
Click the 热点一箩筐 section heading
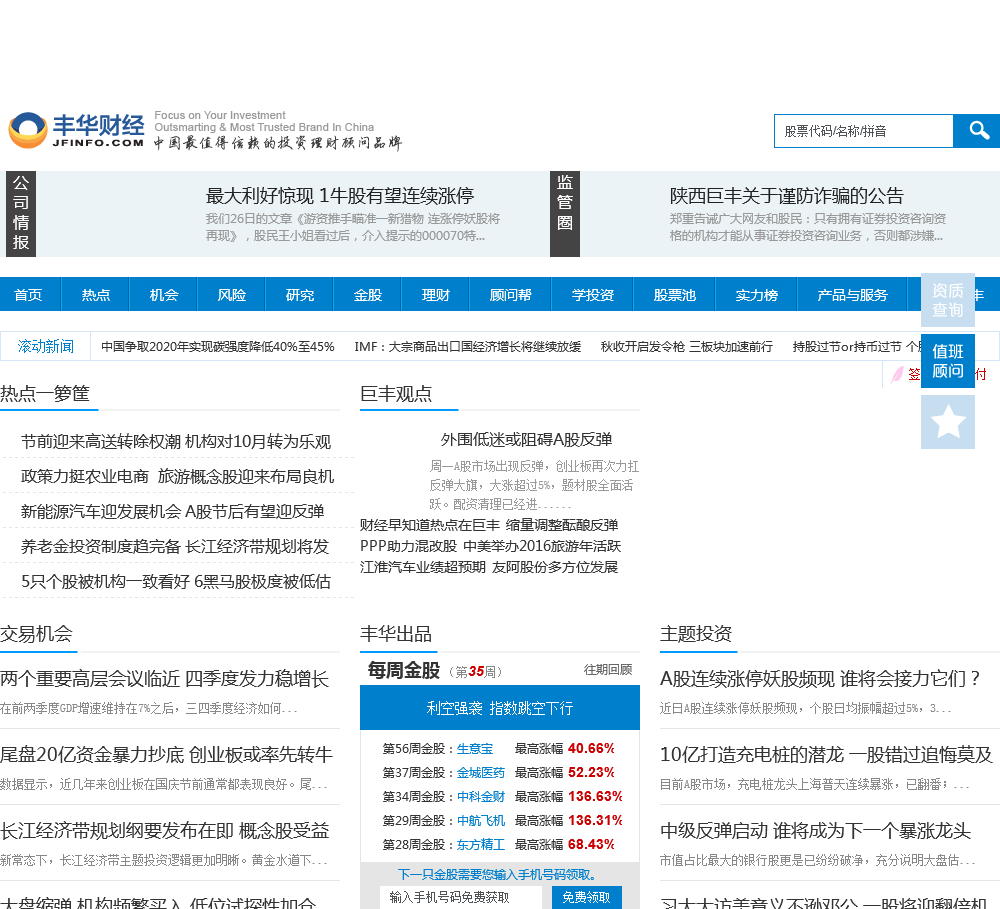45,394
